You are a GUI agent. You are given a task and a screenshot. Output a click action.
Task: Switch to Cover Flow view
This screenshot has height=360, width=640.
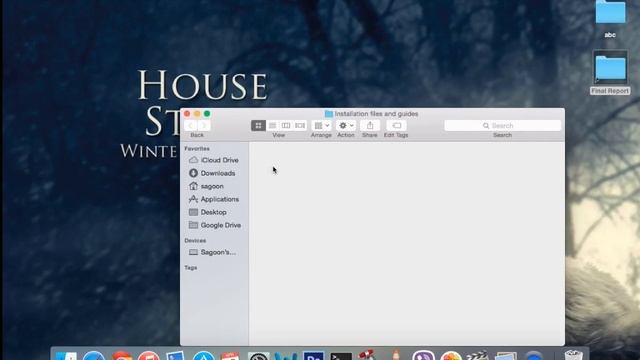click(300, 126)
